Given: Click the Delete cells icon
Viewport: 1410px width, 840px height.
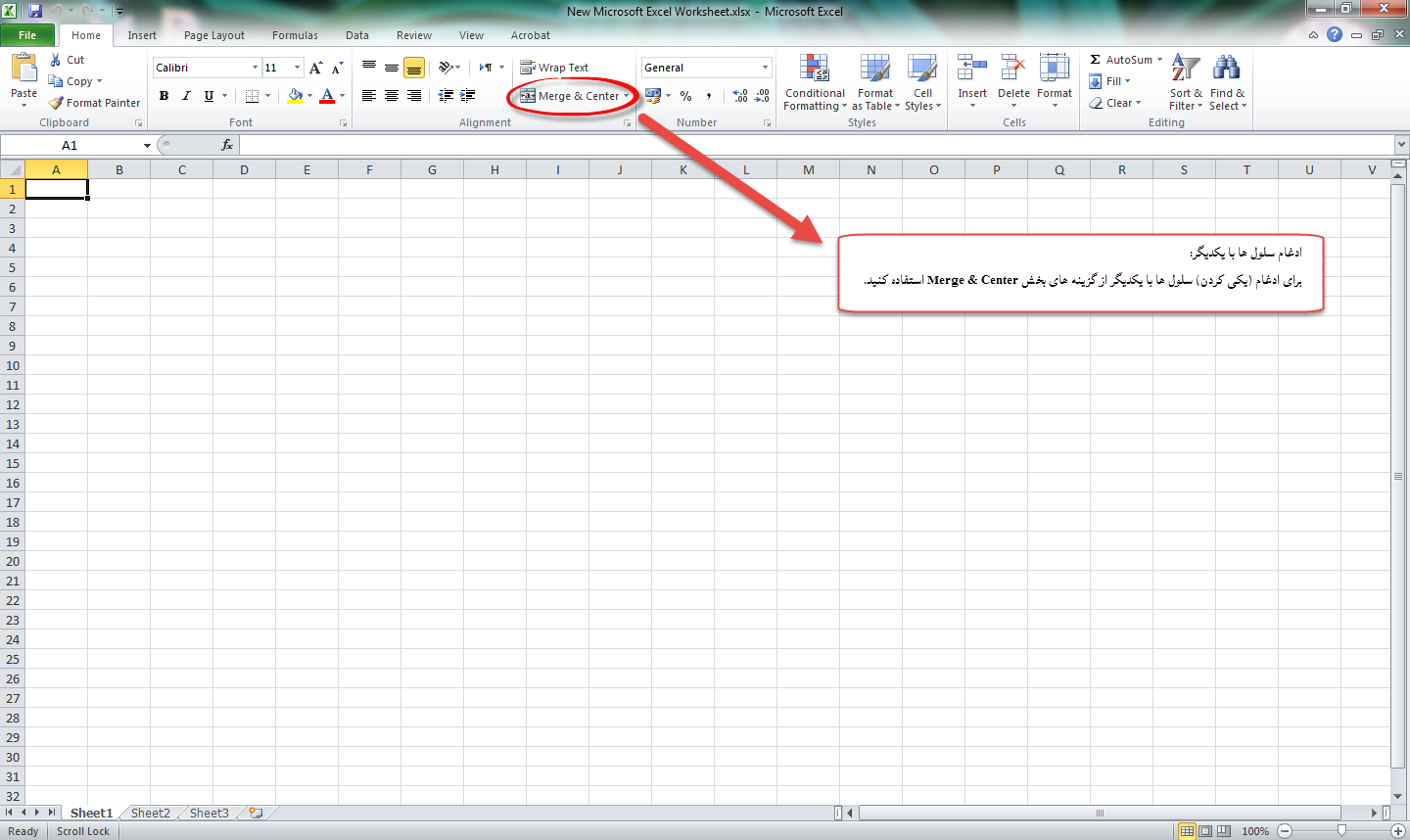Looking at the screenshot, I should coord(1013,69).
